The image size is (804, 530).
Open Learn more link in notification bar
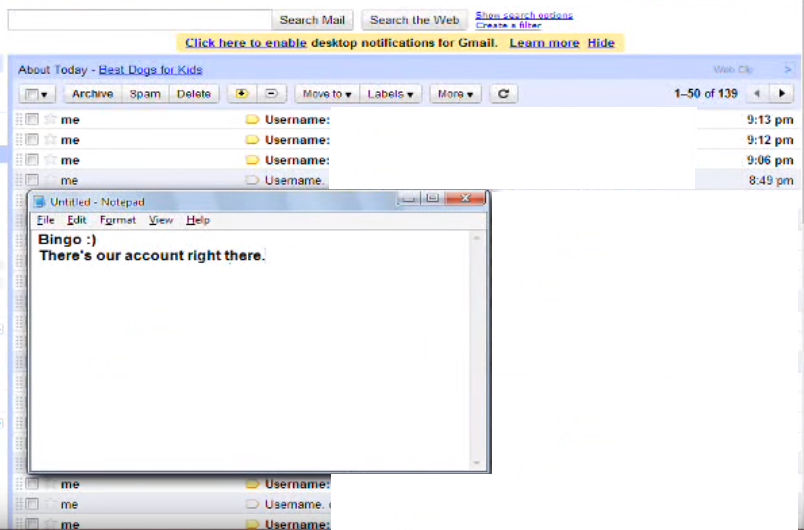[544, 43]
